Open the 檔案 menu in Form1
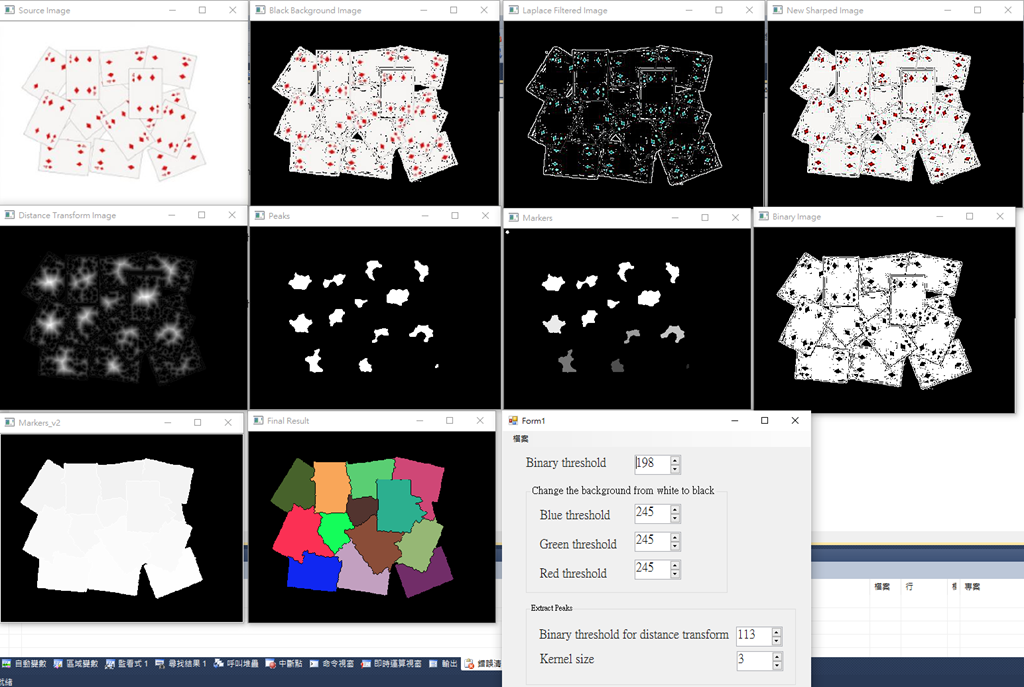This screenshot has height=687, width=1024. coord(520,439)
